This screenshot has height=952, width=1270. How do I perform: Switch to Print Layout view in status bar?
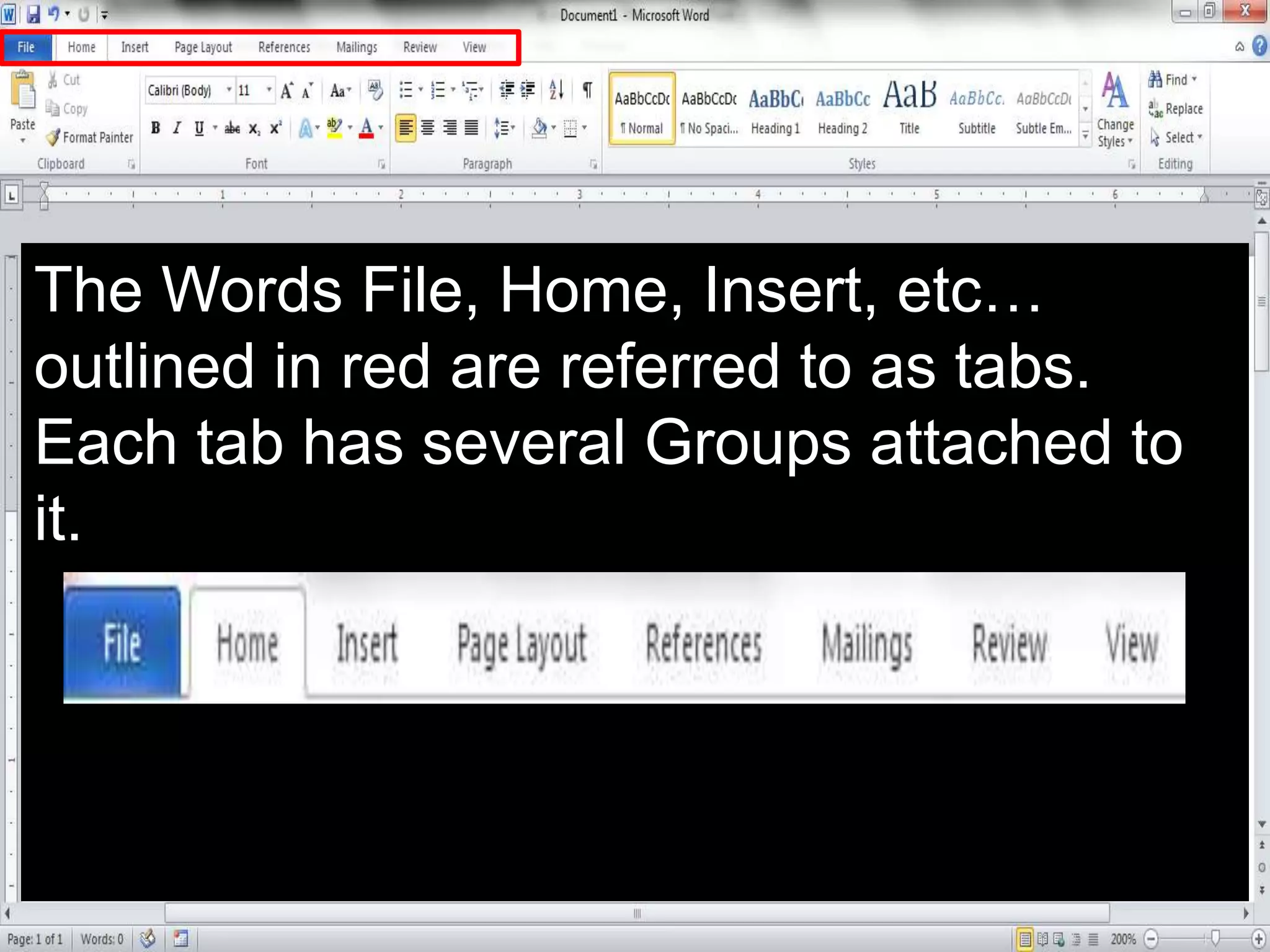pos(1025,939)
